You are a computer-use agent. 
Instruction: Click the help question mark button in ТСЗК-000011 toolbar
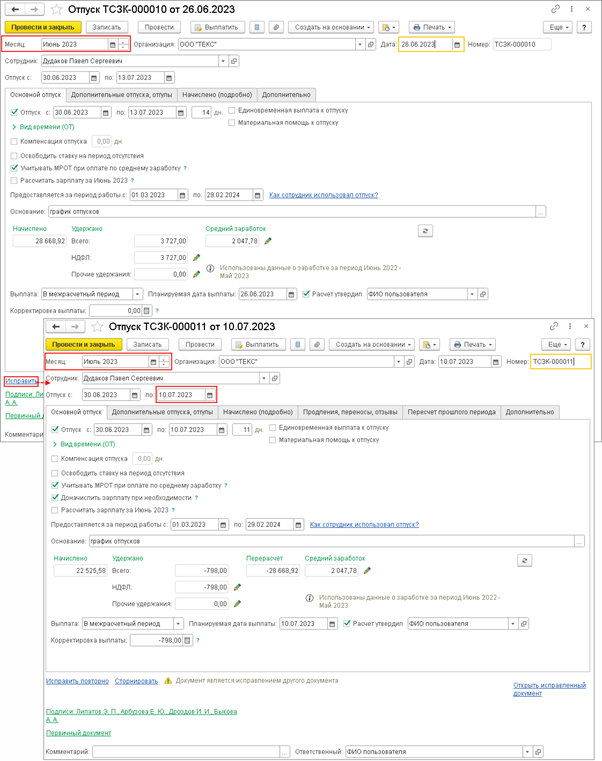(582, 345)
